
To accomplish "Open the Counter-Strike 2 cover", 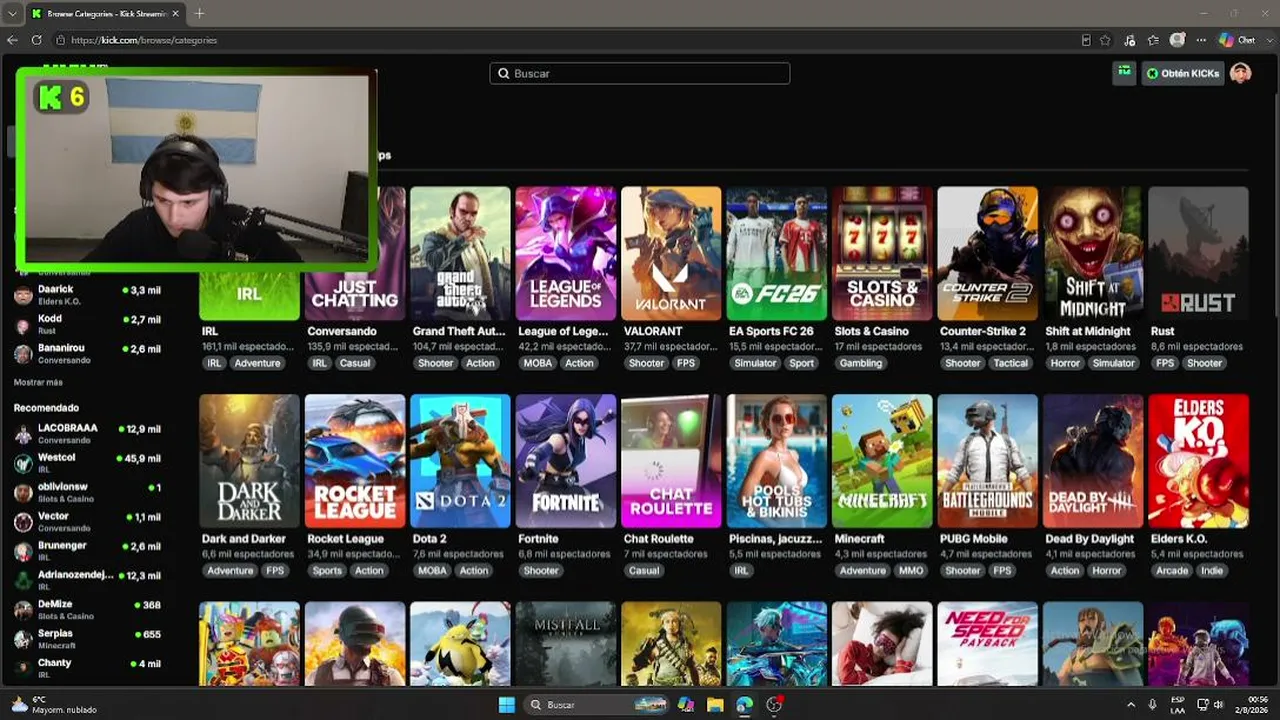I will pyautogui.click(x=988, y=253).
